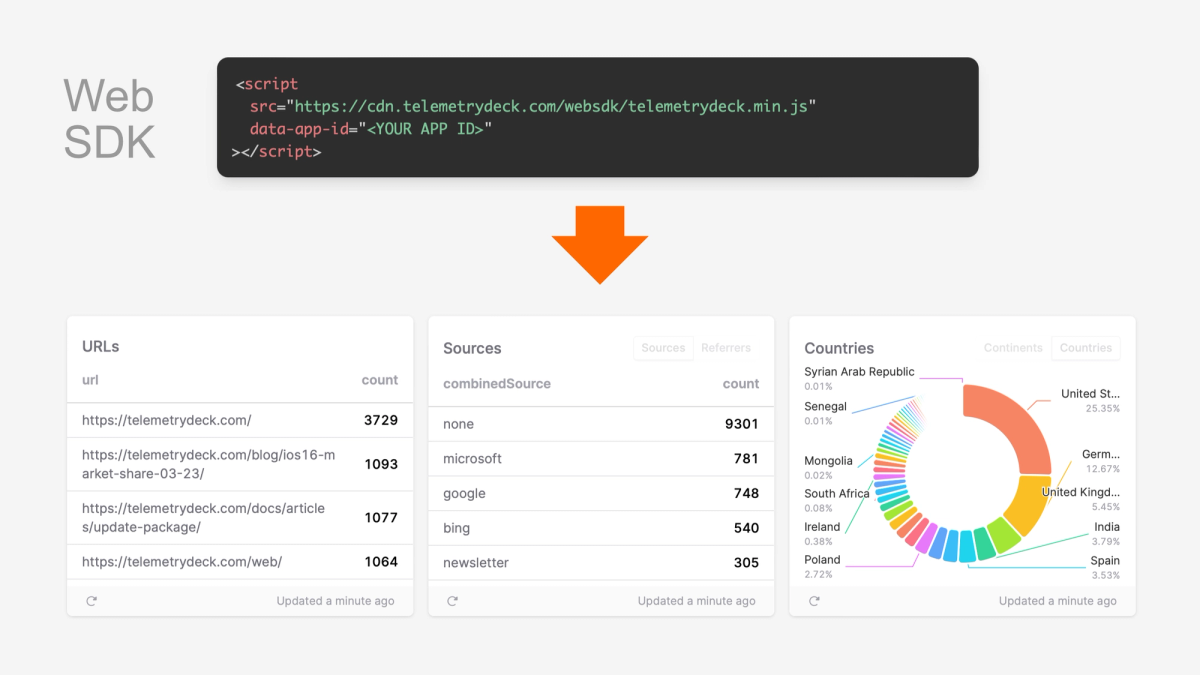Screen dimensions: 1200x675
Task: Refresh the Sources panel data
Action: click(x=452, y=600)
